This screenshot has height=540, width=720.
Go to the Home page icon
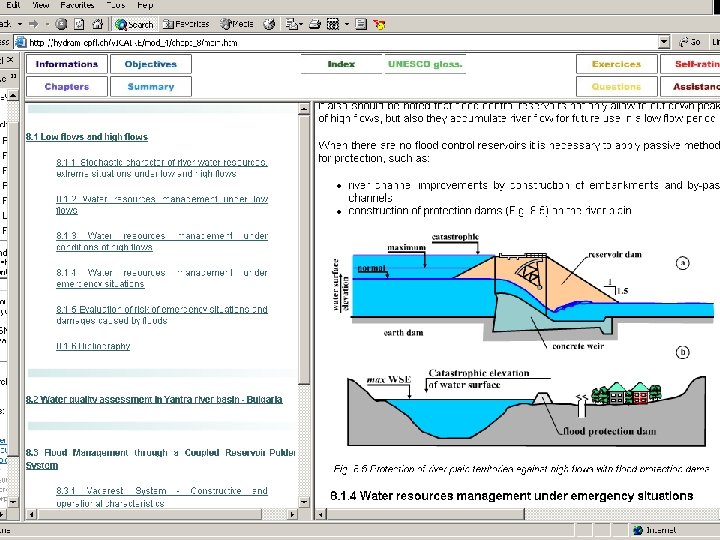tap(98, 23)
